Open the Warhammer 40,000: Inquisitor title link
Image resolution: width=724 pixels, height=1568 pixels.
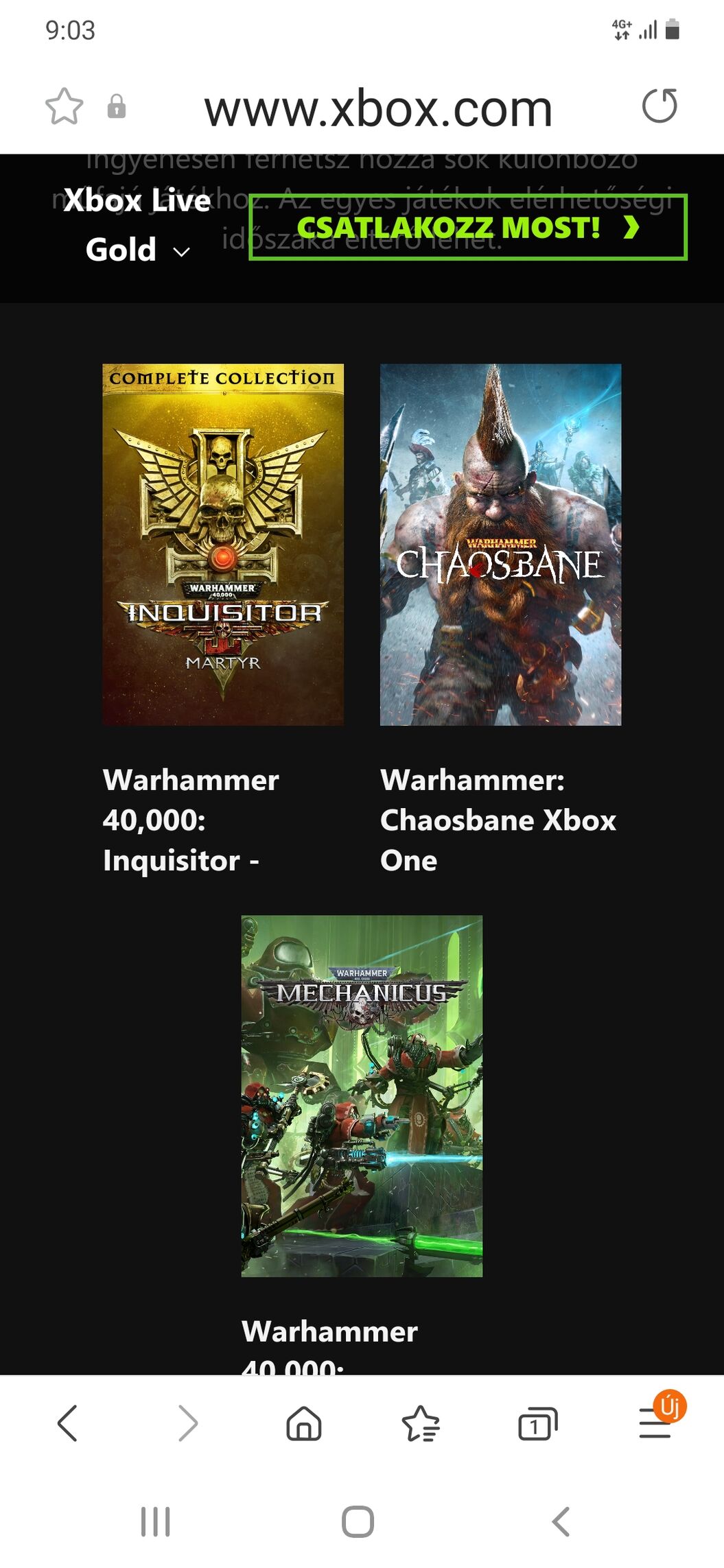[x=191, y=820]
